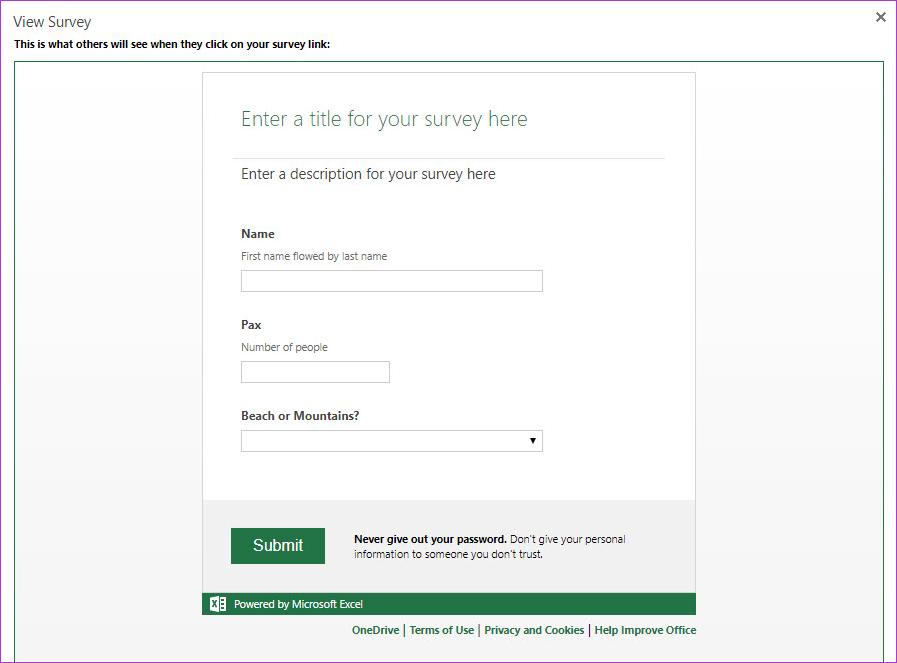Follow the Privacy and Cookies link
This screenshot has height=663, width=897.
click(x=534, y=630)
